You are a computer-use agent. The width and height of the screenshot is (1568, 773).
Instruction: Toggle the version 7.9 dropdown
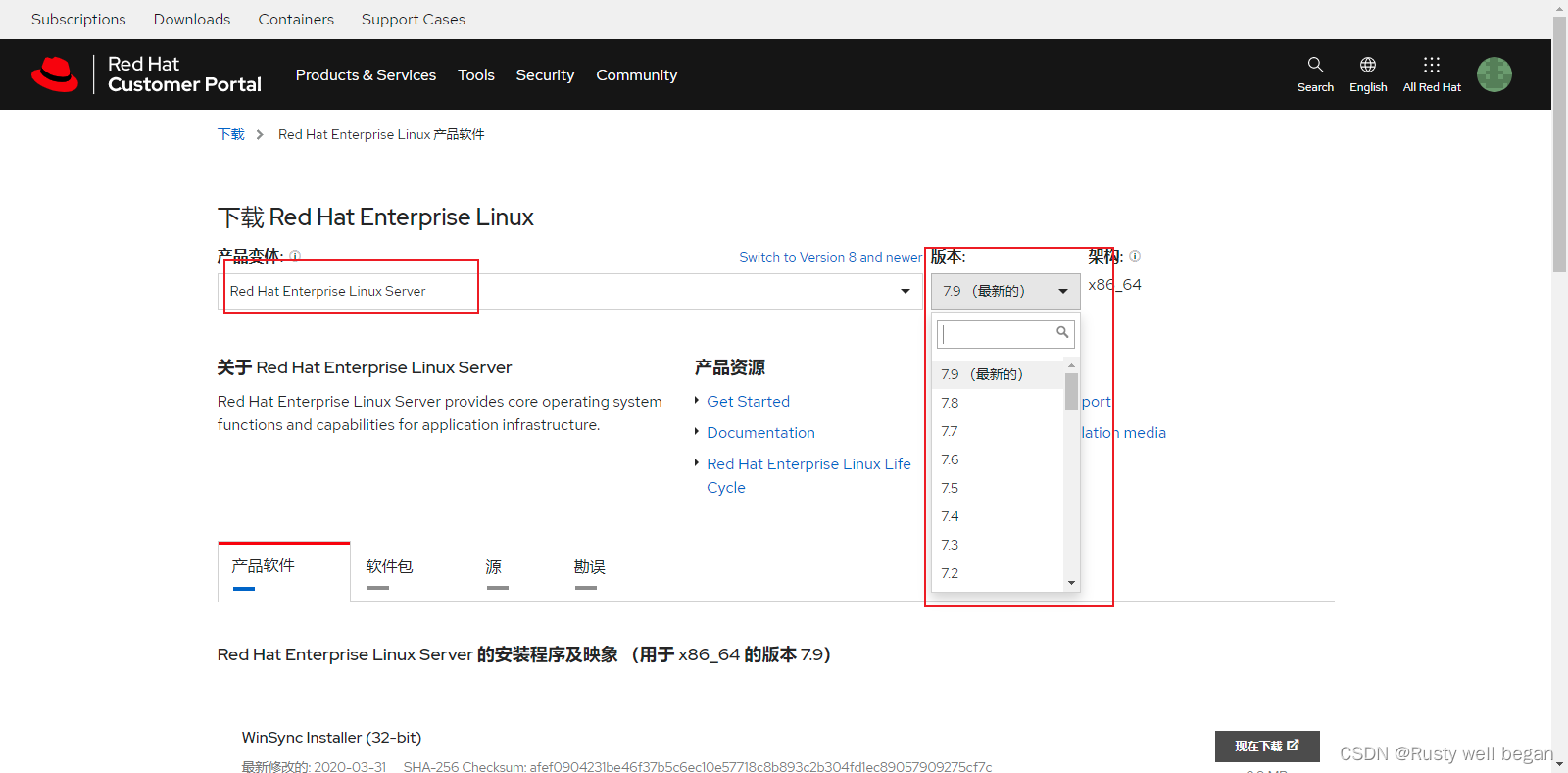pyautogui.click(x=1005, y=291)
